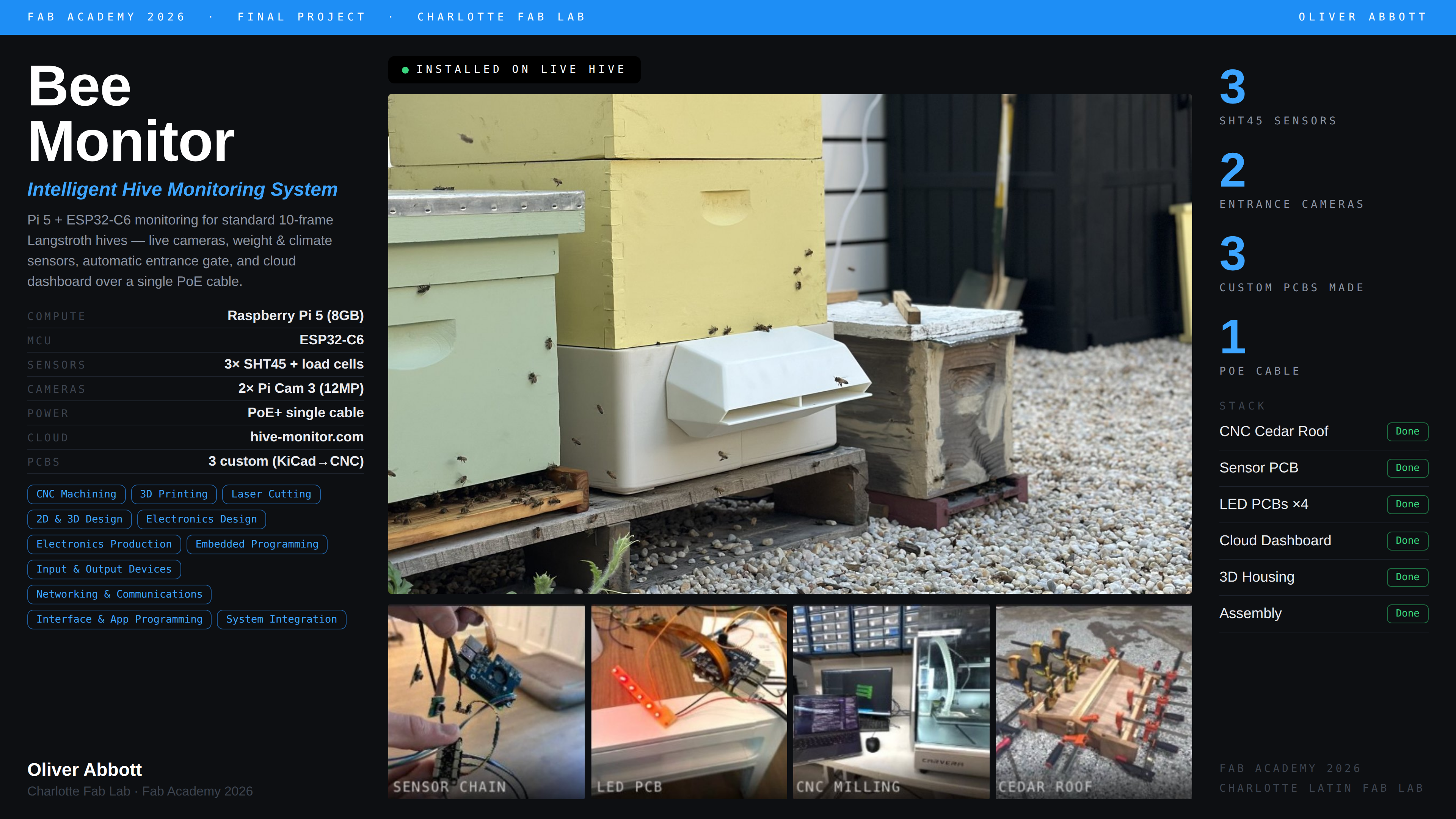
Task: Select the Embedded Programming tag
Action: 257,544
